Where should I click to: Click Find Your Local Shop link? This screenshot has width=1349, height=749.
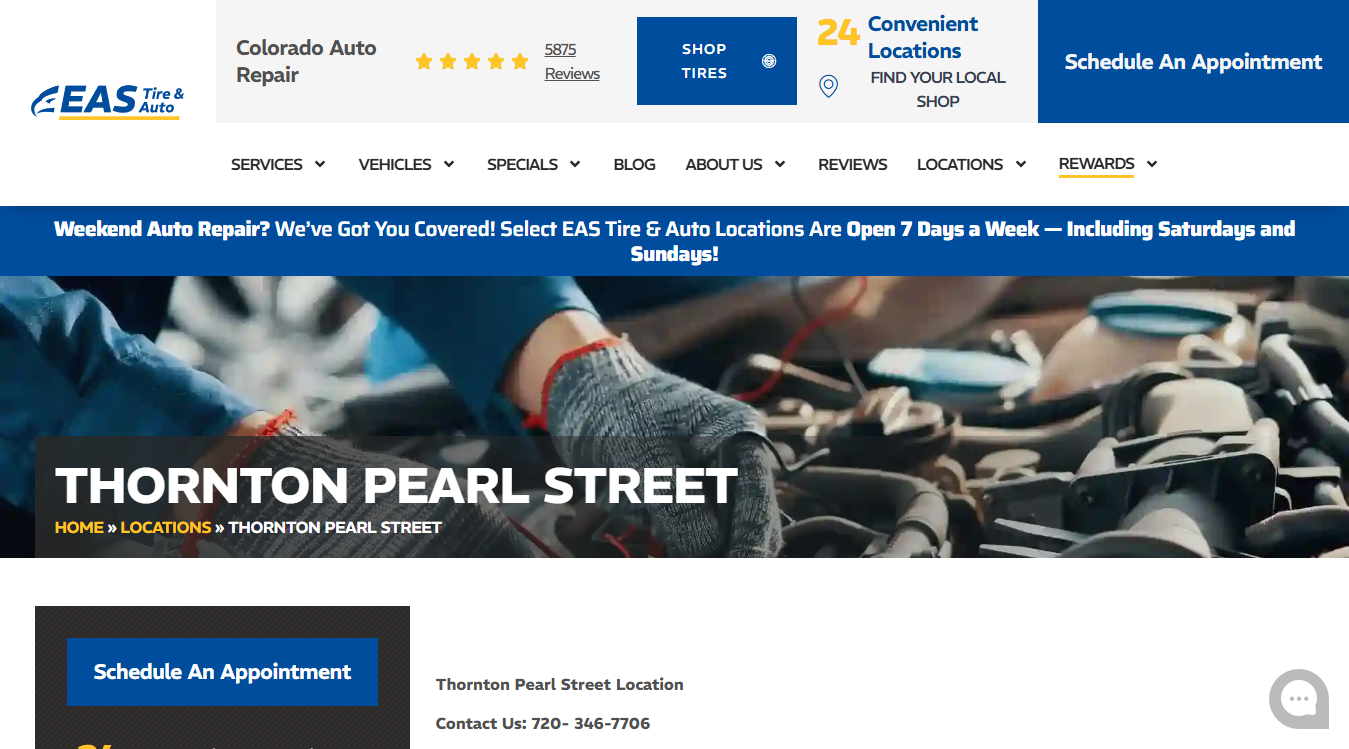(938, 89)
